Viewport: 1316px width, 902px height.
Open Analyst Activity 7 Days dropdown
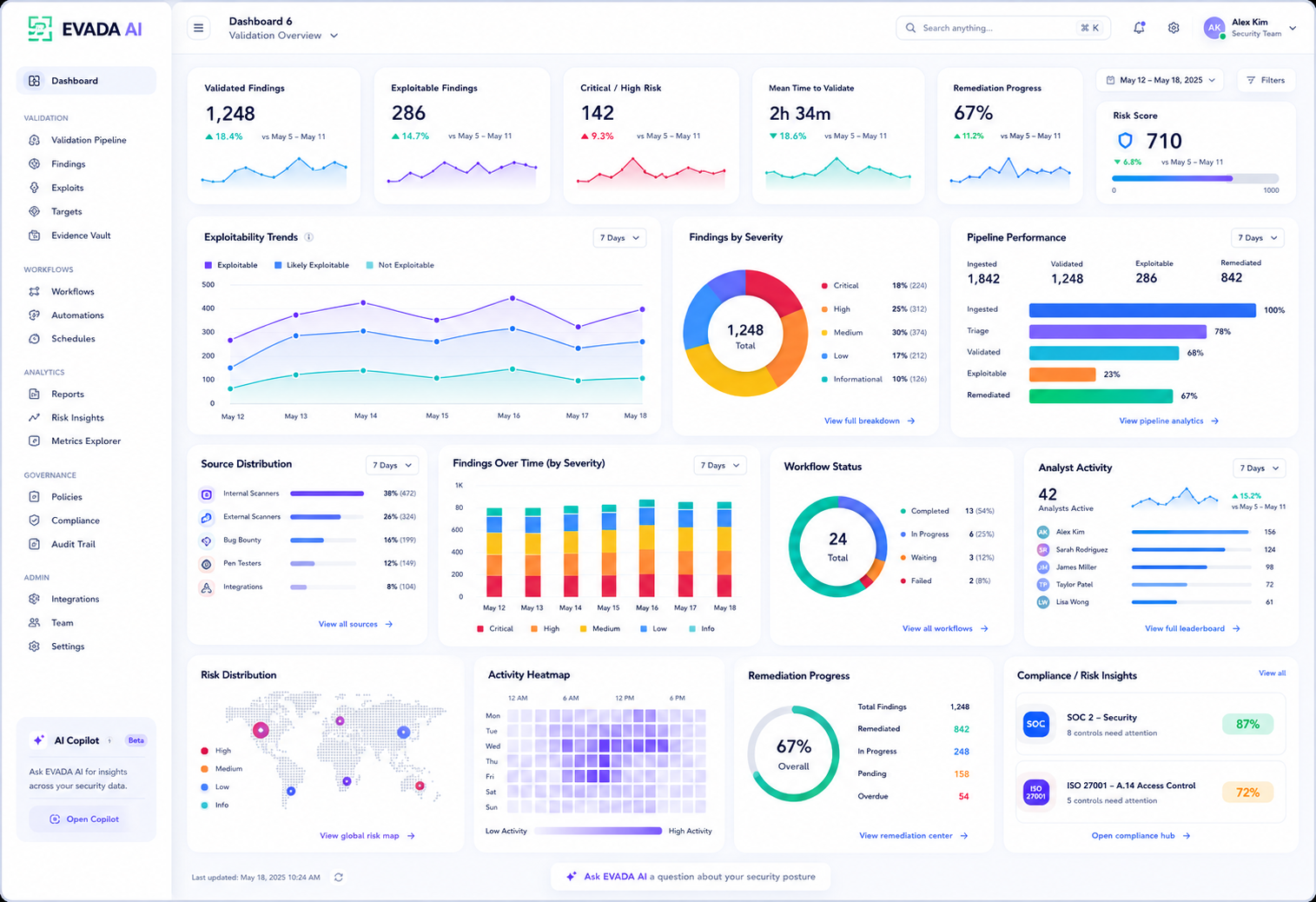coord(1259,468)
